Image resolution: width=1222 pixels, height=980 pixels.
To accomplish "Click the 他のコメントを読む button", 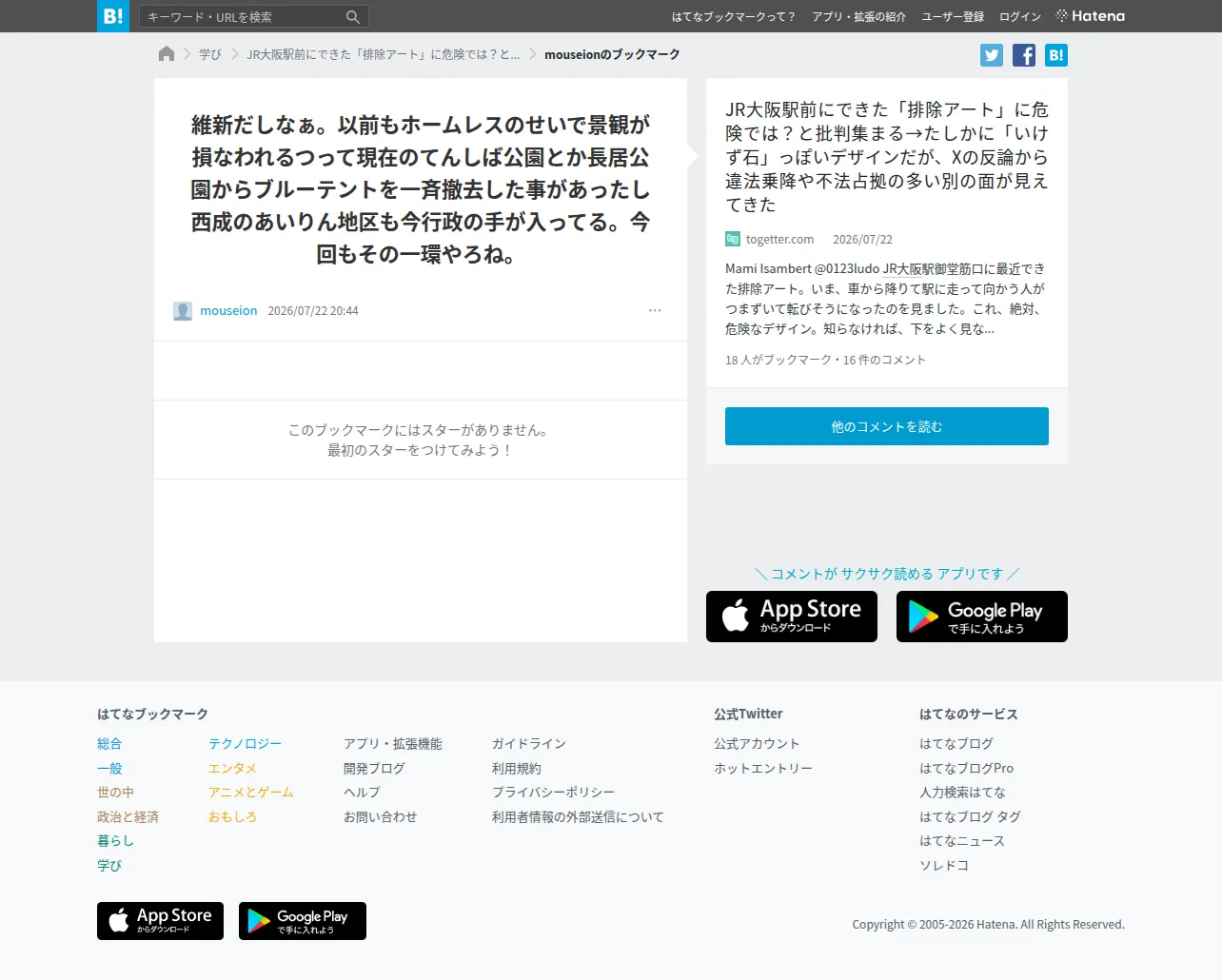I will [x=887, y=426].
